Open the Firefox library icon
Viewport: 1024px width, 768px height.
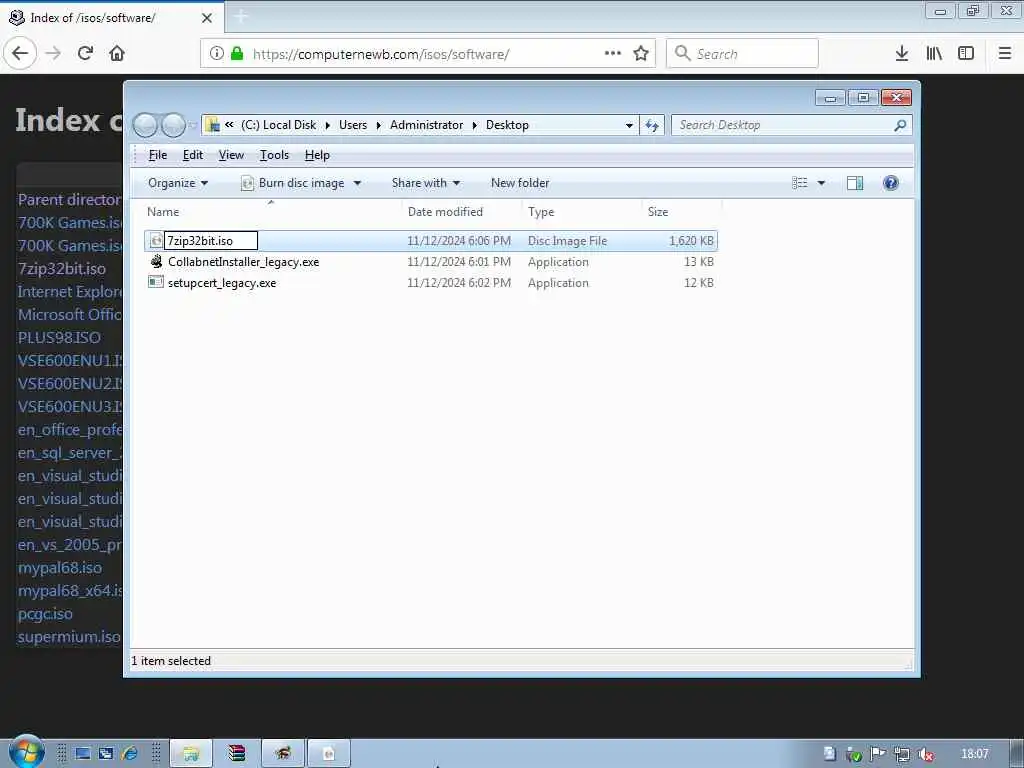(x=934, y=53)
